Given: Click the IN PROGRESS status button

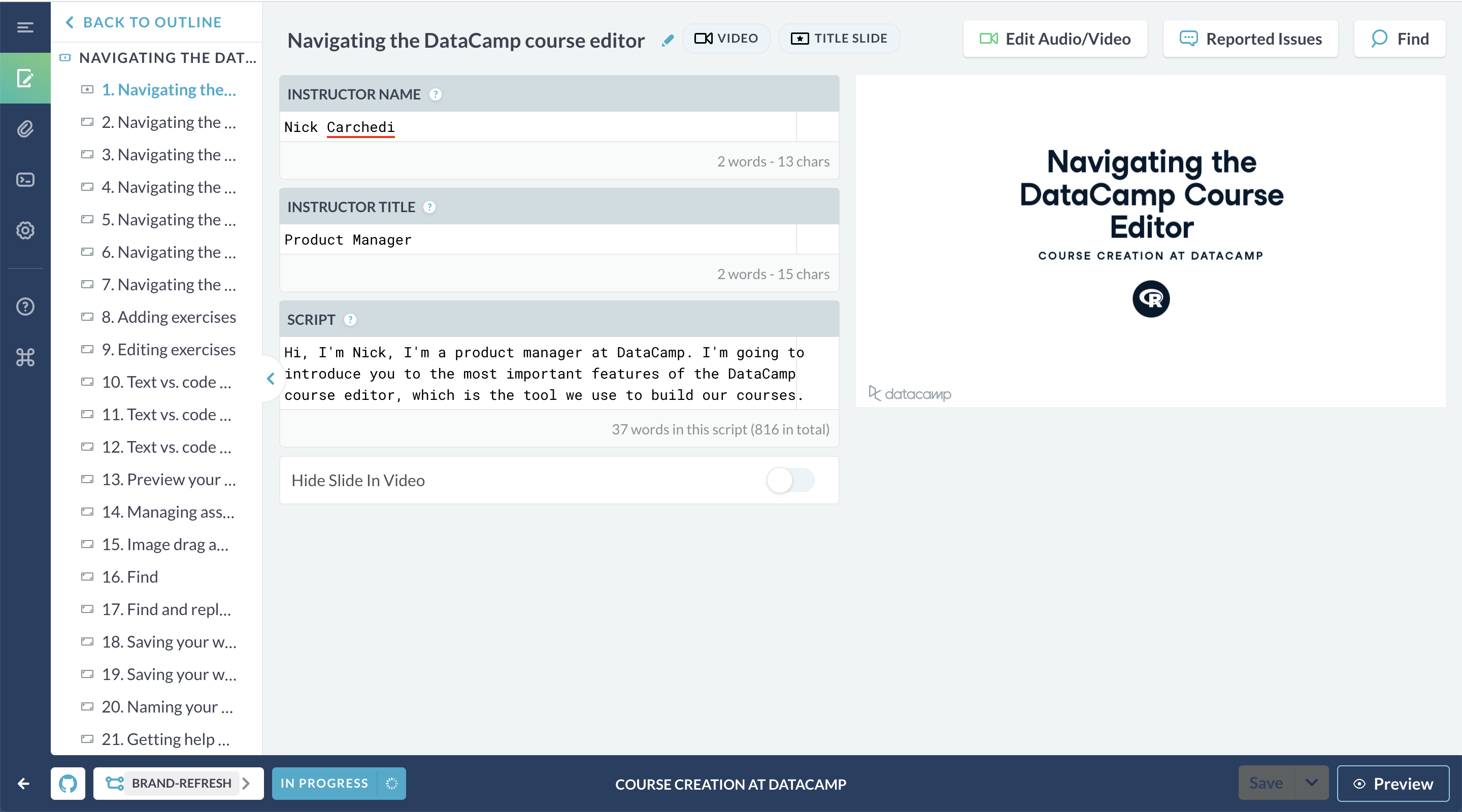Looking at the screenshot, I should pyautogui.click(x=324, y=783).
